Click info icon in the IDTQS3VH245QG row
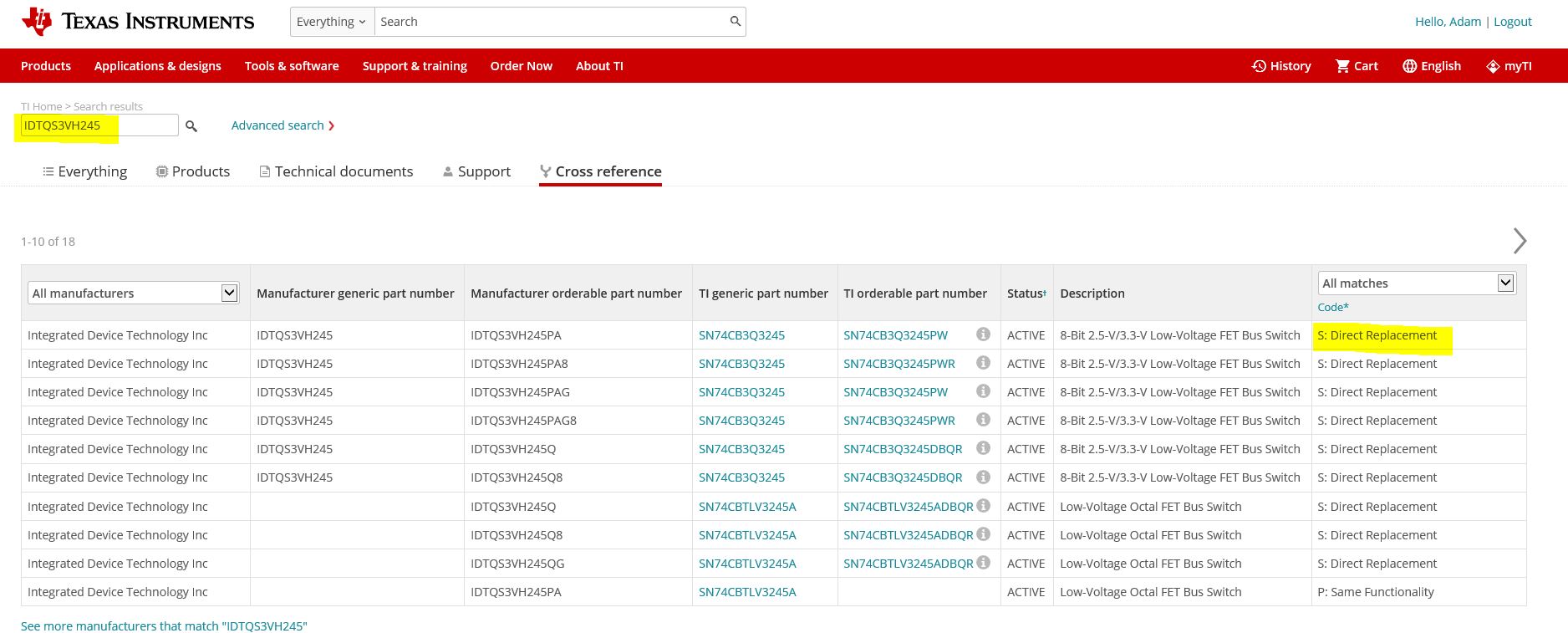Viewport: 1568px width, 633px height. [x=983, y=563]
